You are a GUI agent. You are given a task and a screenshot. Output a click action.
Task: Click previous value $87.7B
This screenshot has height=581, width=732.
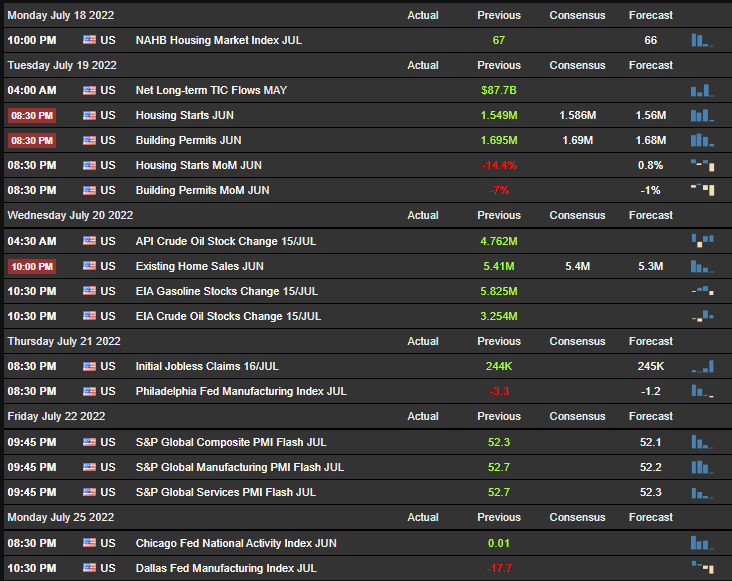[x=499, y=90]
